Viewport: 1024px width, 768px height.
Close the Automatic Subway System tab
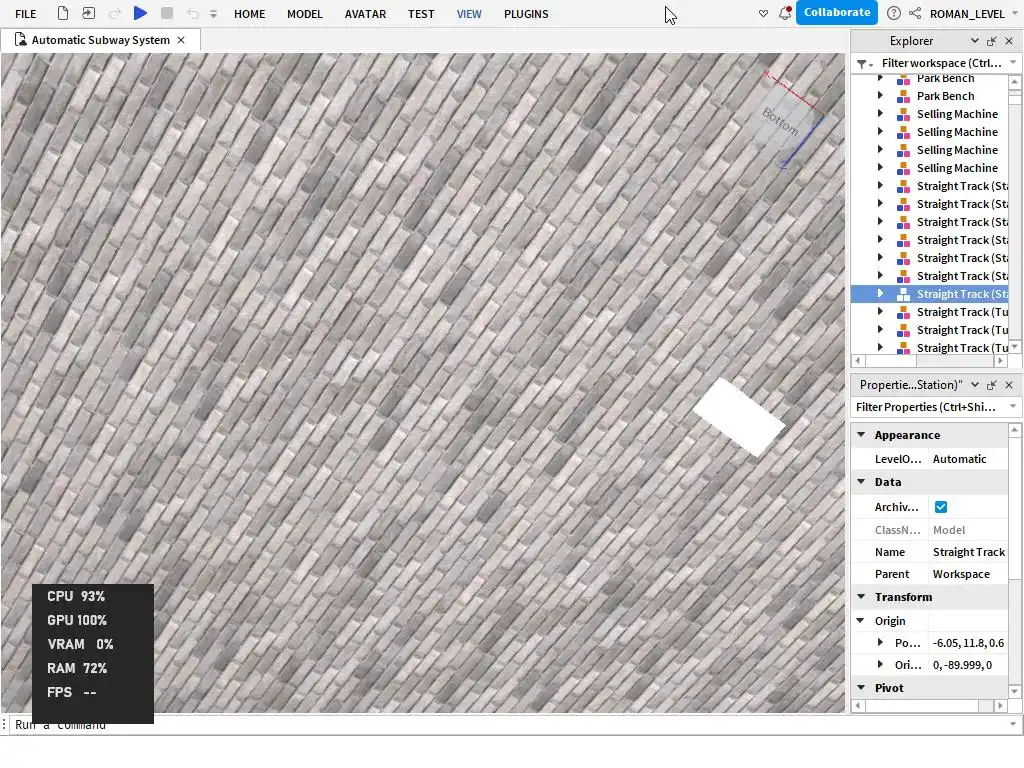pos(181,40)
